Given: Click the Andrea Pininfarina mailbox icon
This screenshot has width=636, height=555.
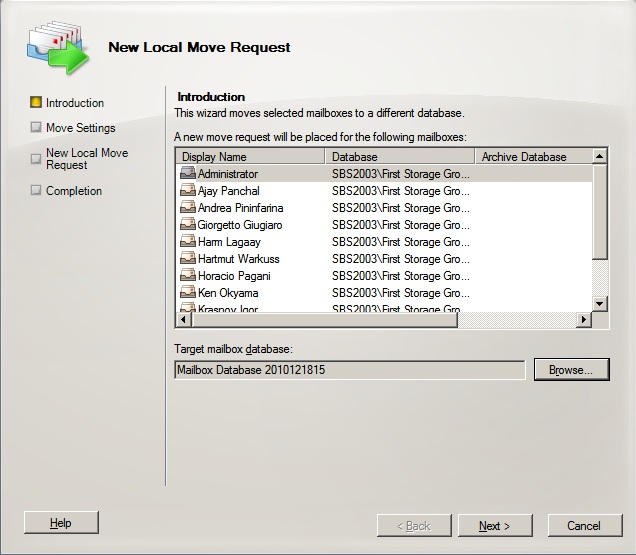Looking at the screenshot, I should [188, 208].
